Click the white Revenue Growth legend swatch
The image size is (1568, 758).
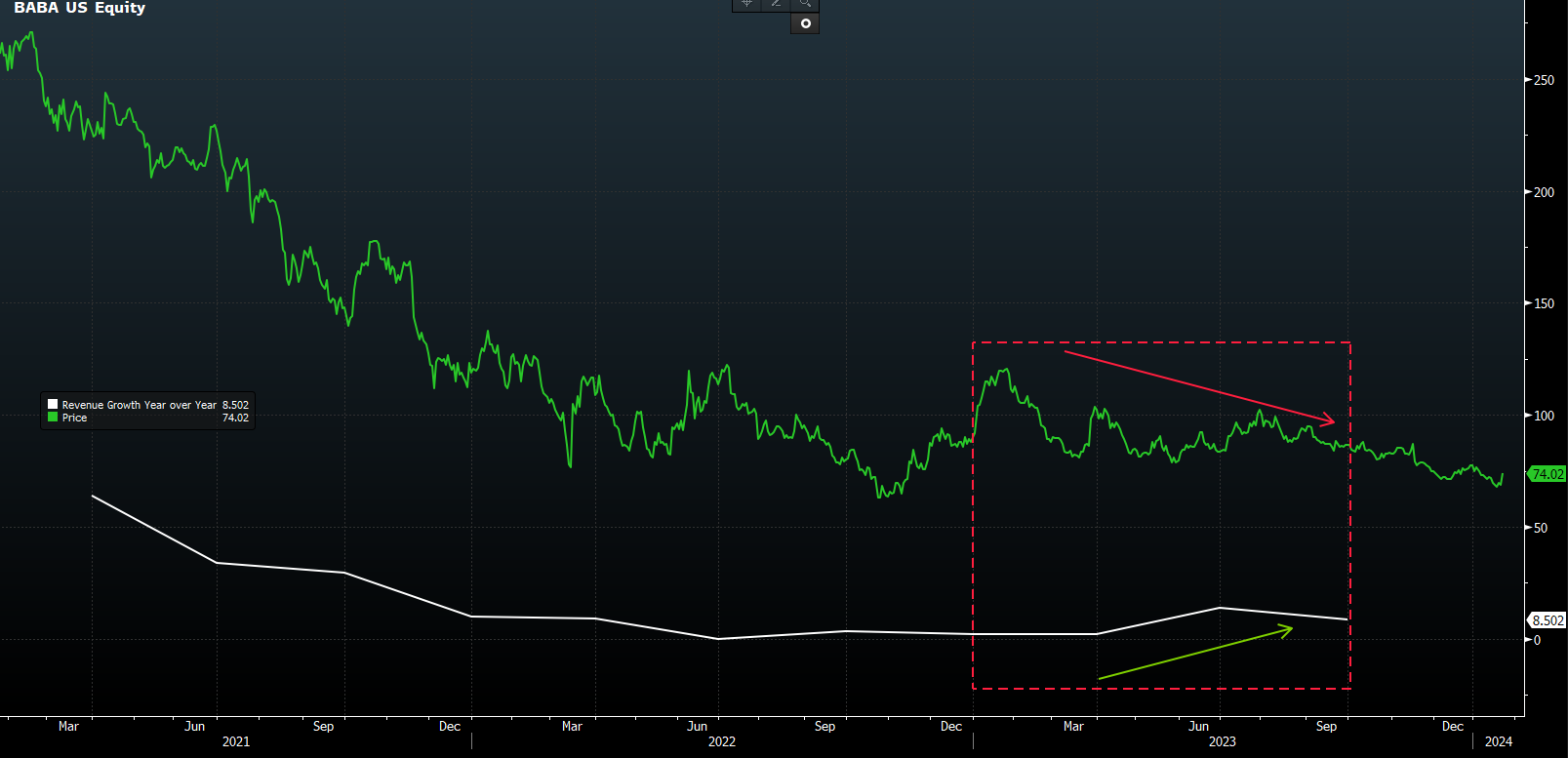[x=53, y=404]
